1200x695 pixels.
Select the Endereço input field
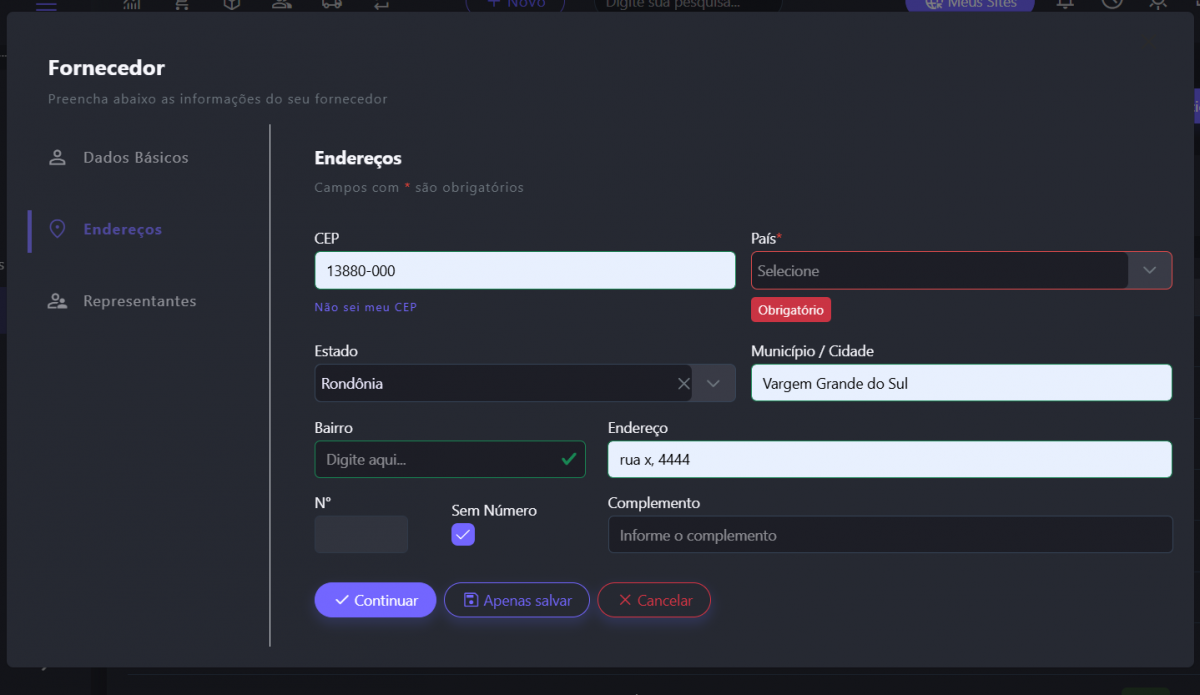889,460
